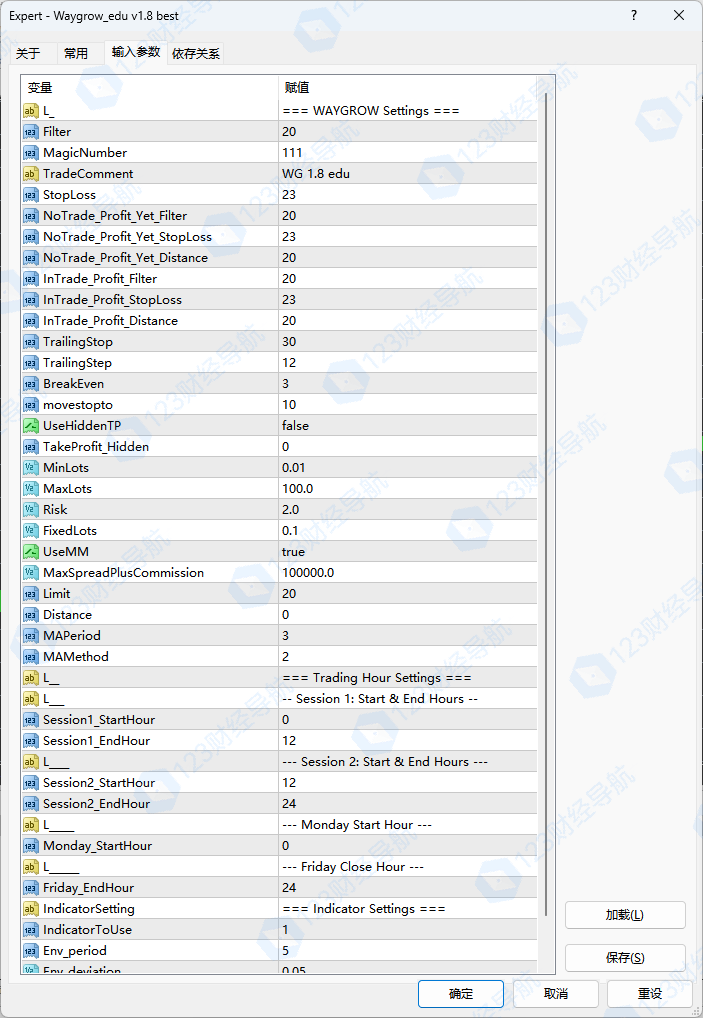This screenshot has height=1018, width=703.
Task: Click the icon next to TrailingStop
Action: (31, 341)
